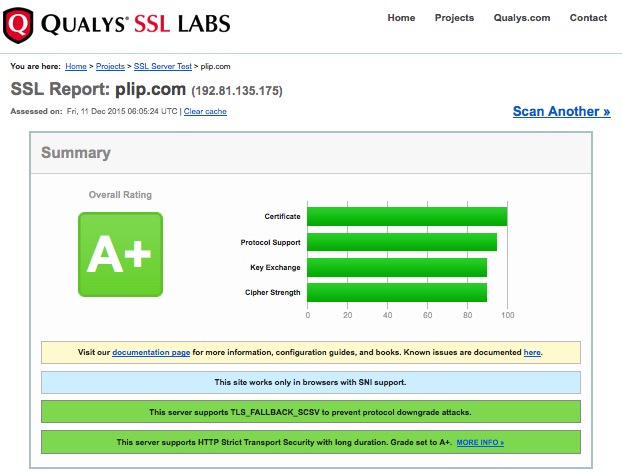Click the TLS_FALLBACK_SCSV notice banner
622x473 pixels.
click(311, 412)
